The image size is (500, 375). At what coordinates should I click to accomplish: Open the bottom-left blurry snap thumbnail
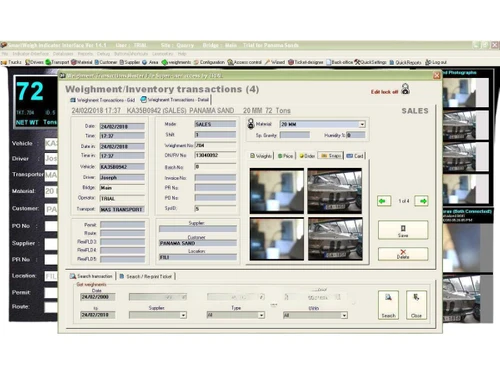[277, 239]
